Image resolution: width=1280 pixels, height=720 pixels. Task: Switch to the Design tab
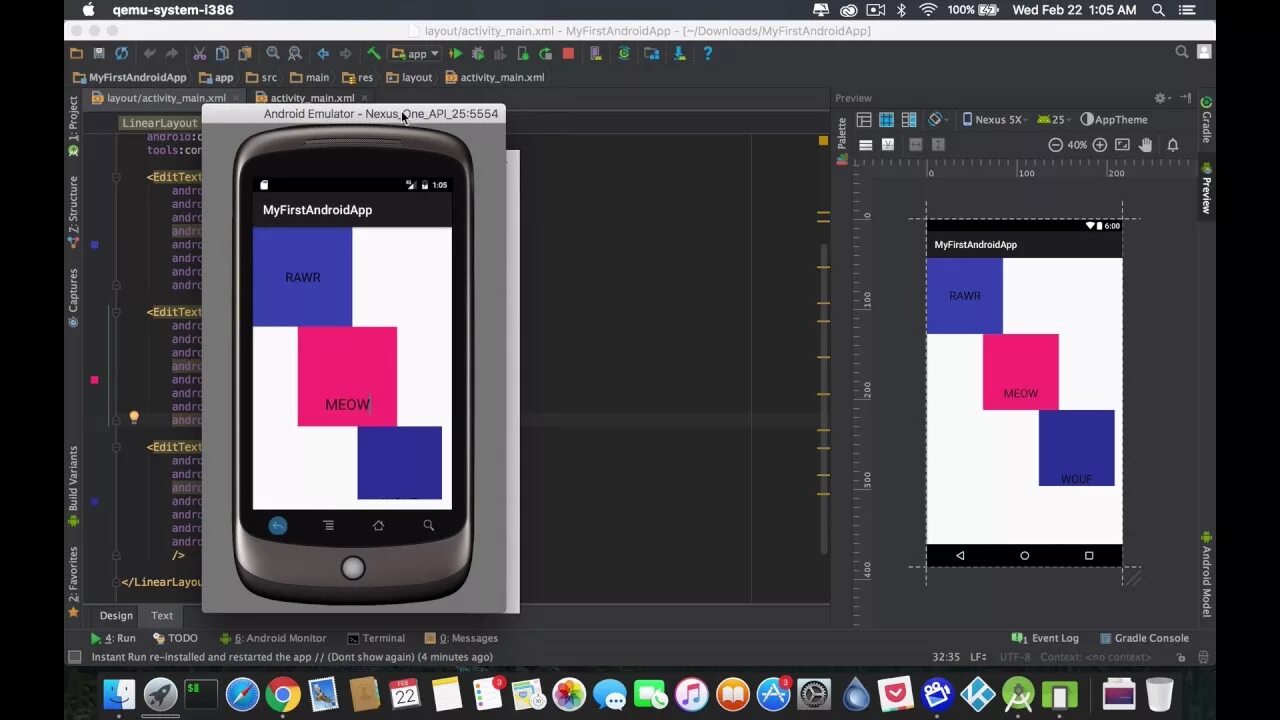[x=116, y=616]
